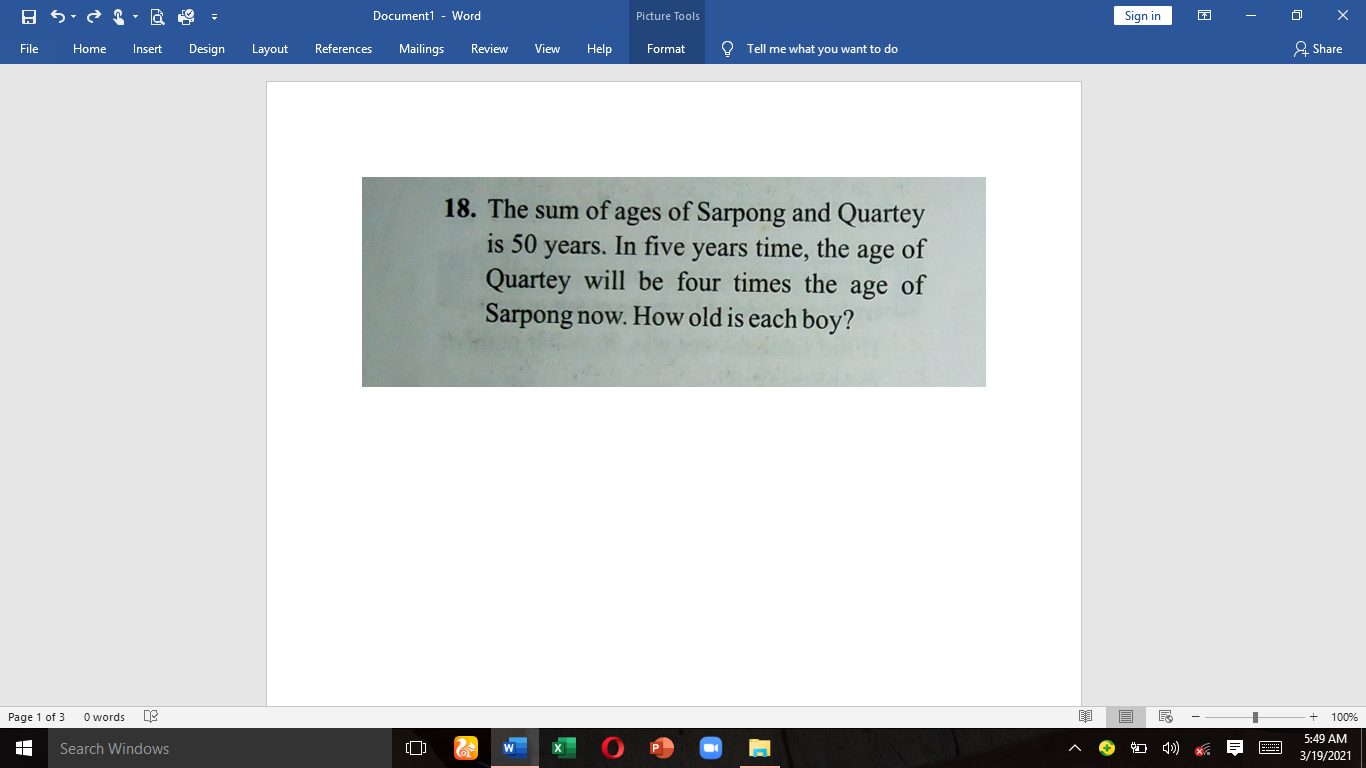Select Web Layout view in the status bar
Image resolution: width=1366 pixels, height=768 pixels.
click(1164, 716)
